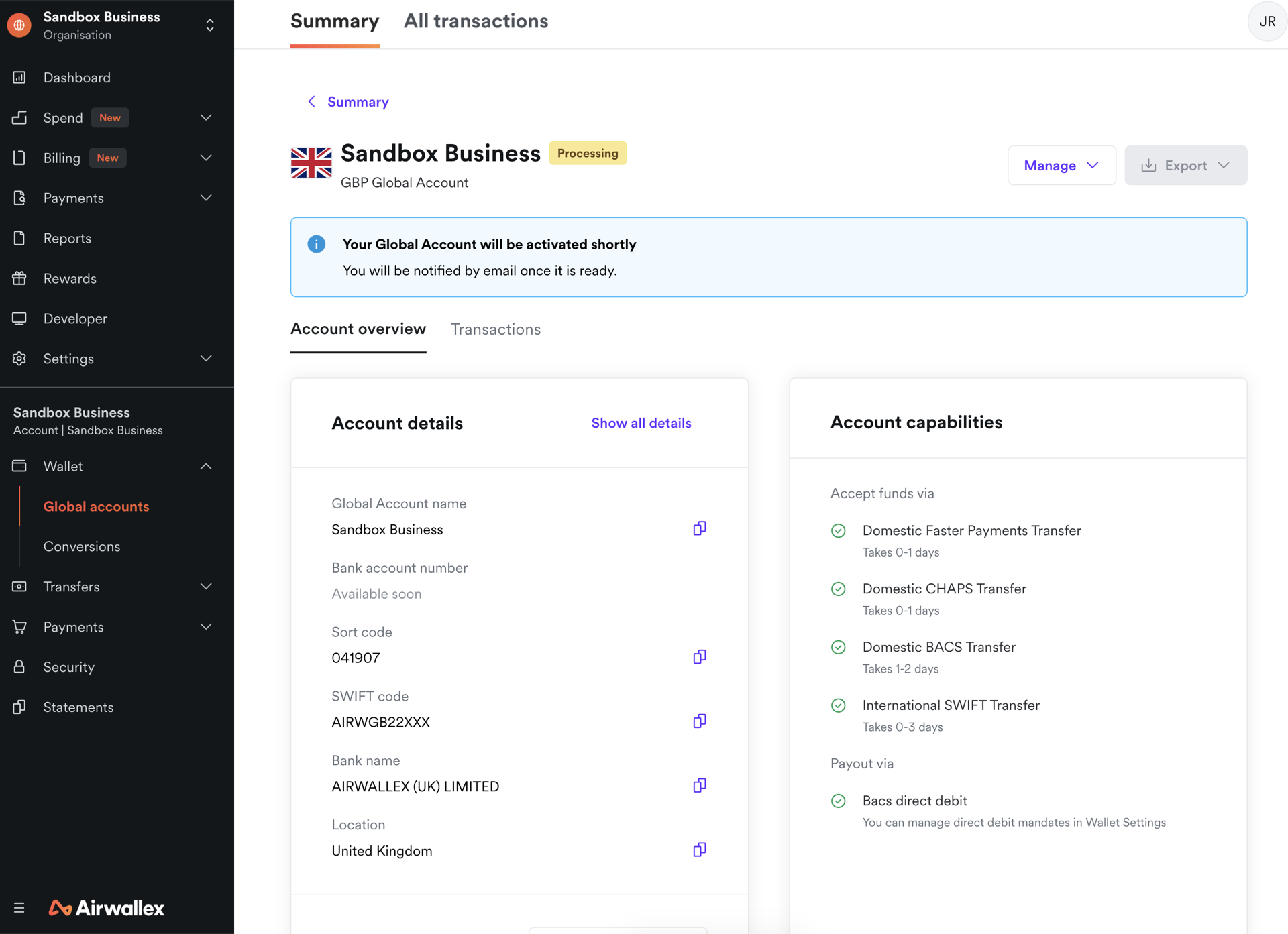Copy the Global Account name value
Viewport: 1288px width, 934px height.
[x=700, y=528]
